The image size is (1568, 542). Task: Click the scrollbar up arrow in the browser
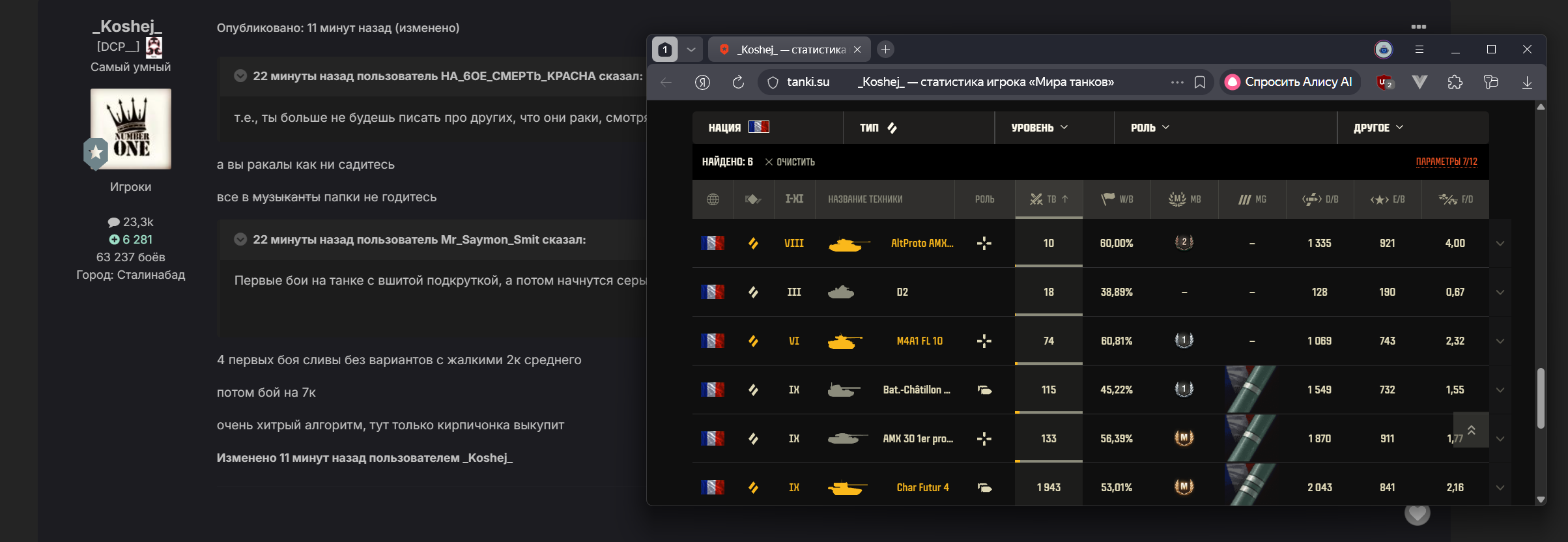point(1541,106)
